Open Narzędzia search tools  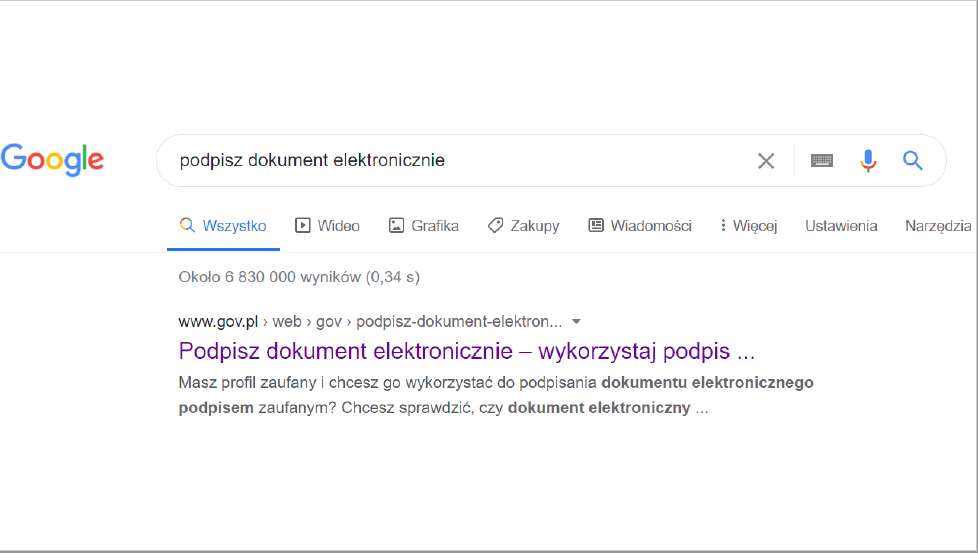tap(938, 226)
